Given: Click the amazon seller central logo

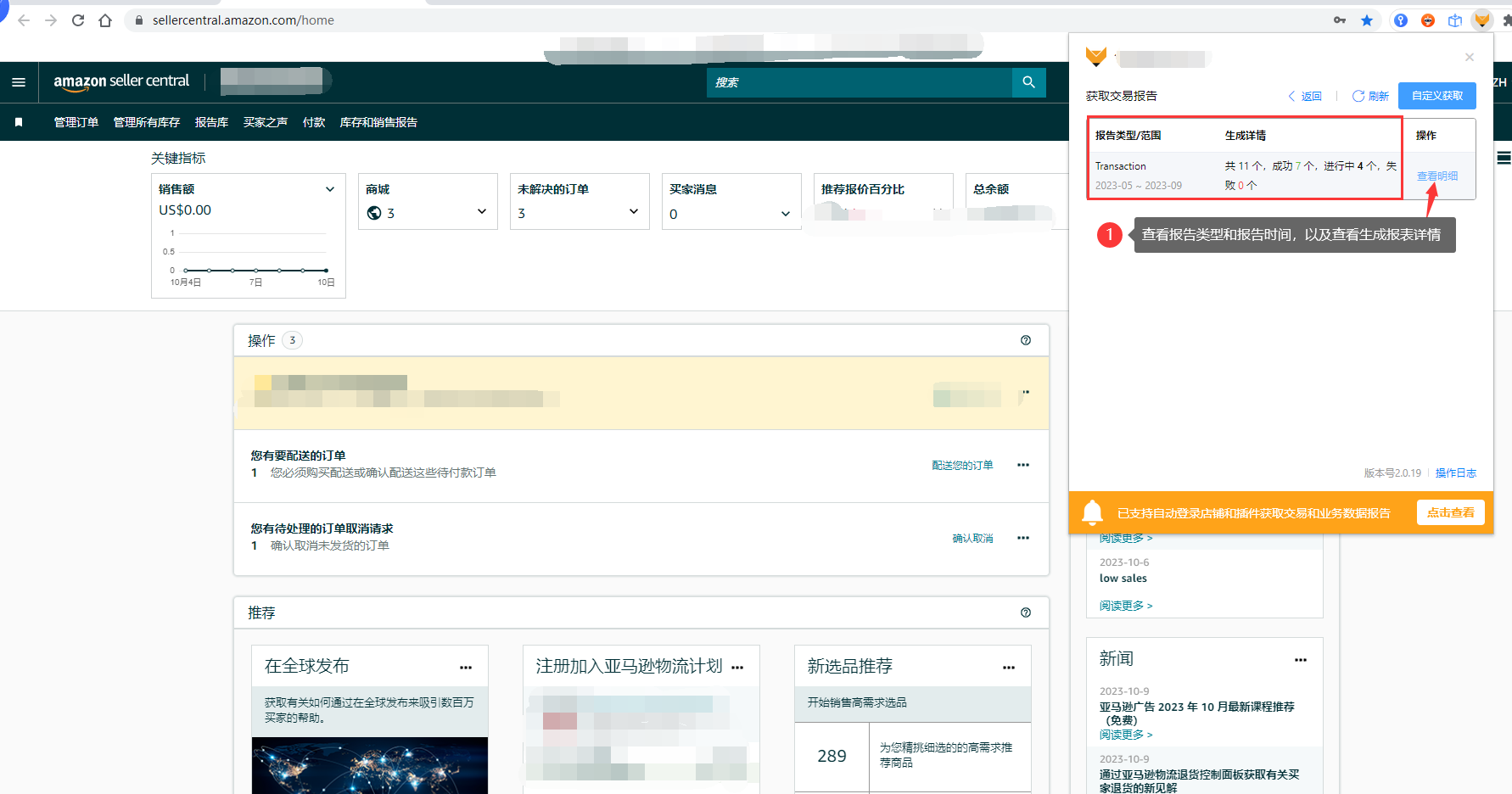Looking at the screenshot, I should 121,81.
